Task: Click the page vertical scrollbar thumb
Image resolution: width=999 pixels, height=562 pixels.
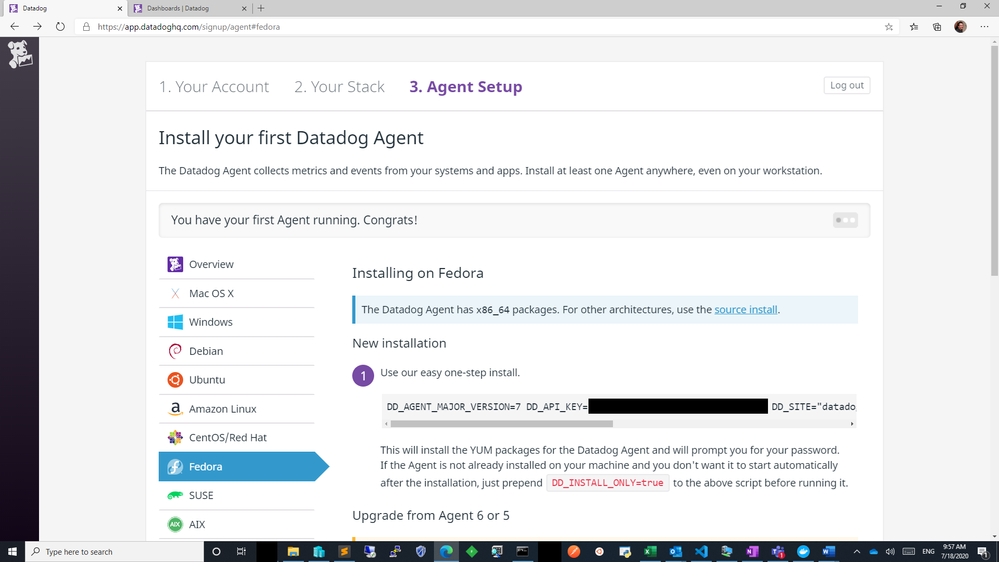Action: point(994,161)
